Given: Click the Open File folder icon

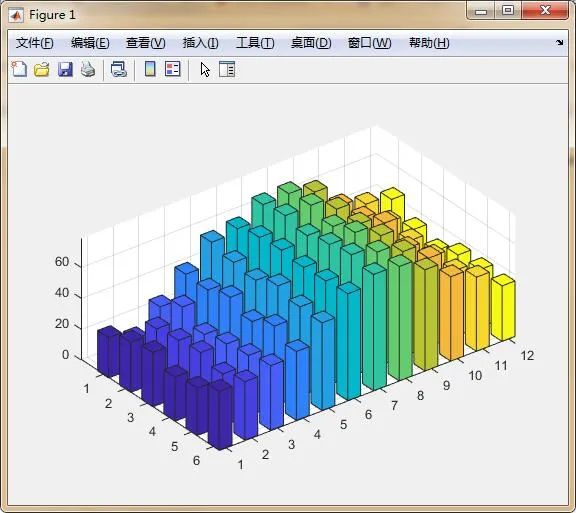Looking at the screenshot, I should pyautogui.click(x=42, y=69).
